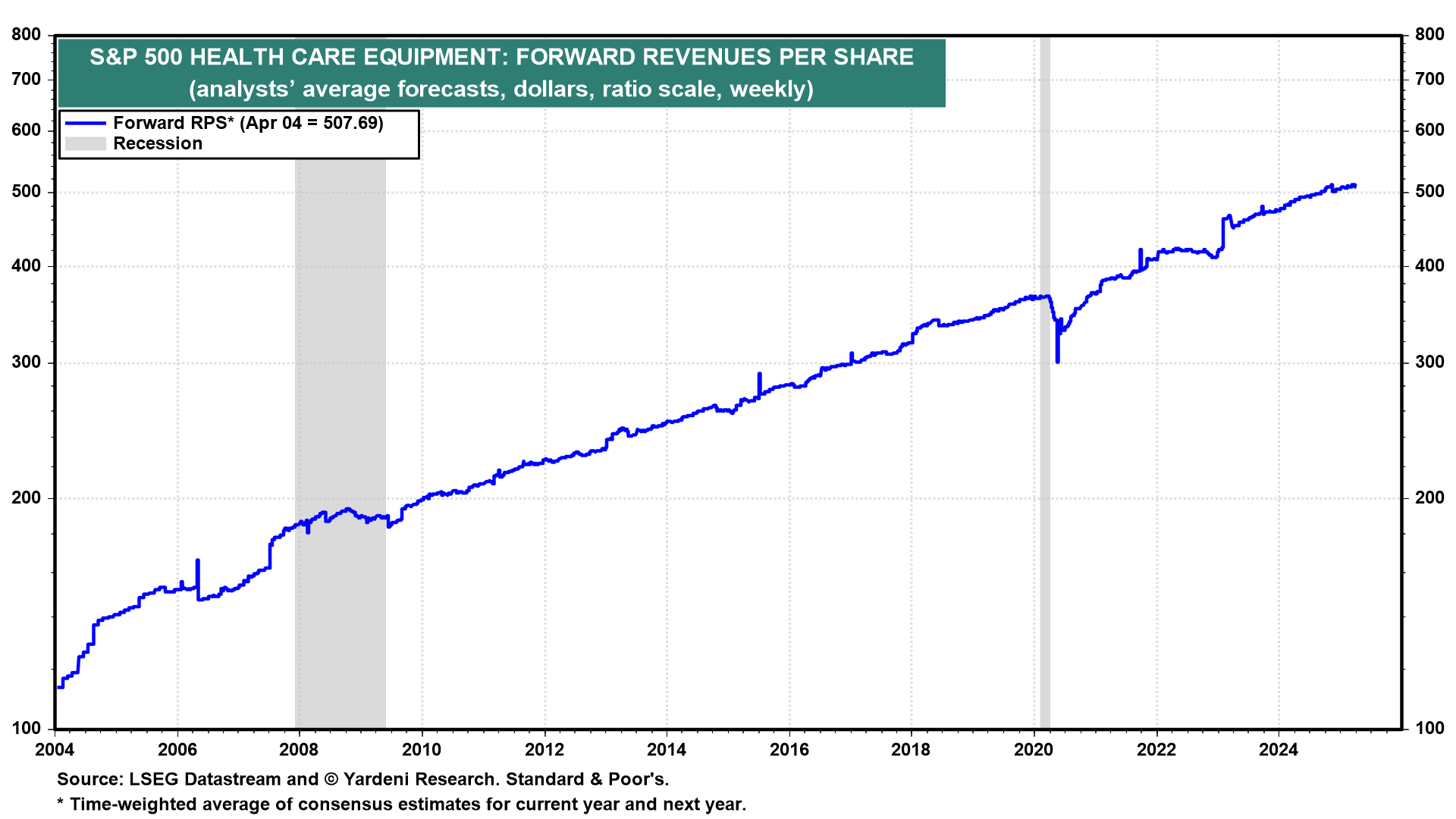
Task: Click the 2024 x-axis year label
Action: (1279, 750)
